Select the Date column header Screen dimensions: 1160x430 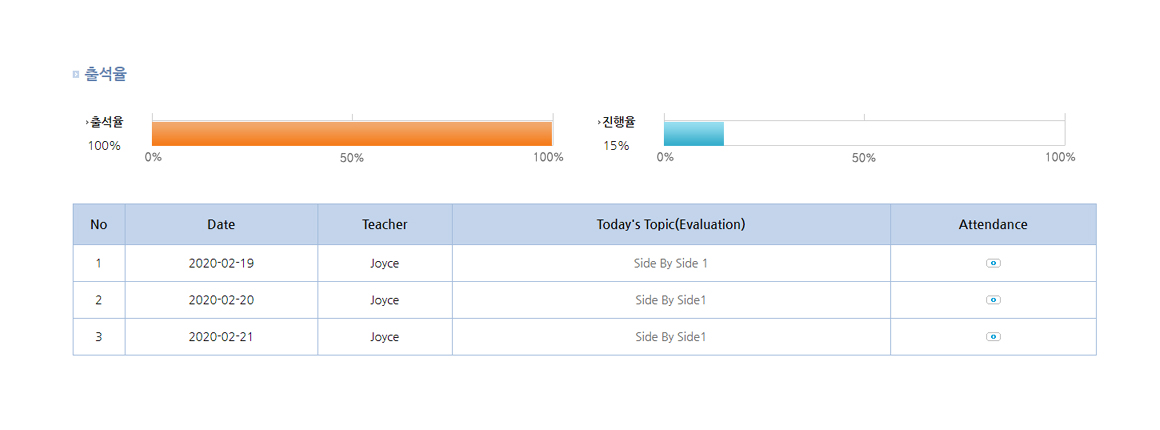[221, 225]
